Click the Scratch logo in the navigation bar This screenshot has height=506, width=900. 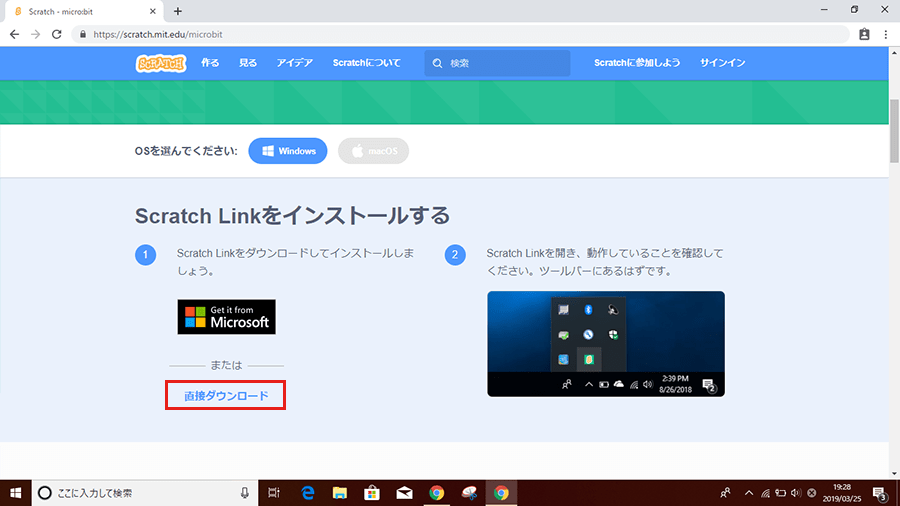coord(161,63)
